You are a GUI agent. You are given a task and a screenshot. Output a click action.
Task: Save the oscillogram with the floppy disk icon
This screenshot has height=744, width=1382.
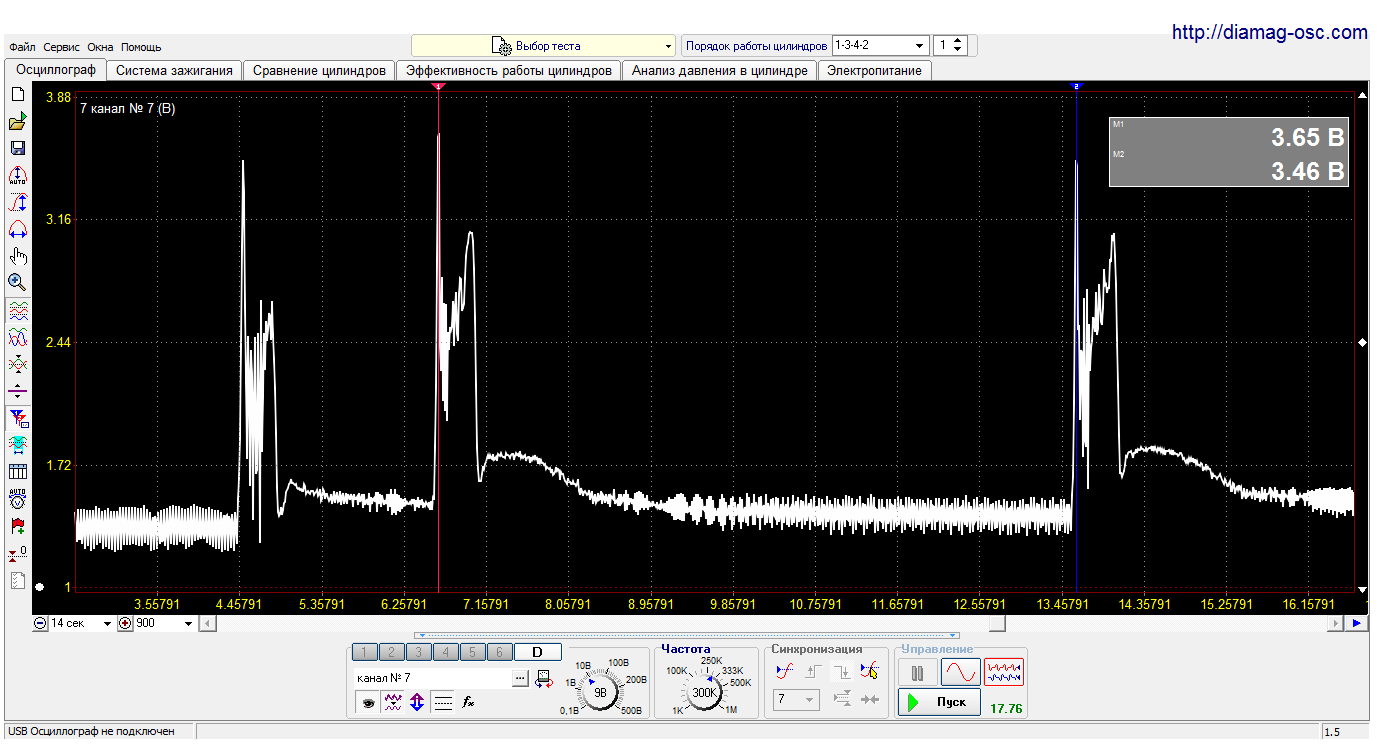coord(17,148)
